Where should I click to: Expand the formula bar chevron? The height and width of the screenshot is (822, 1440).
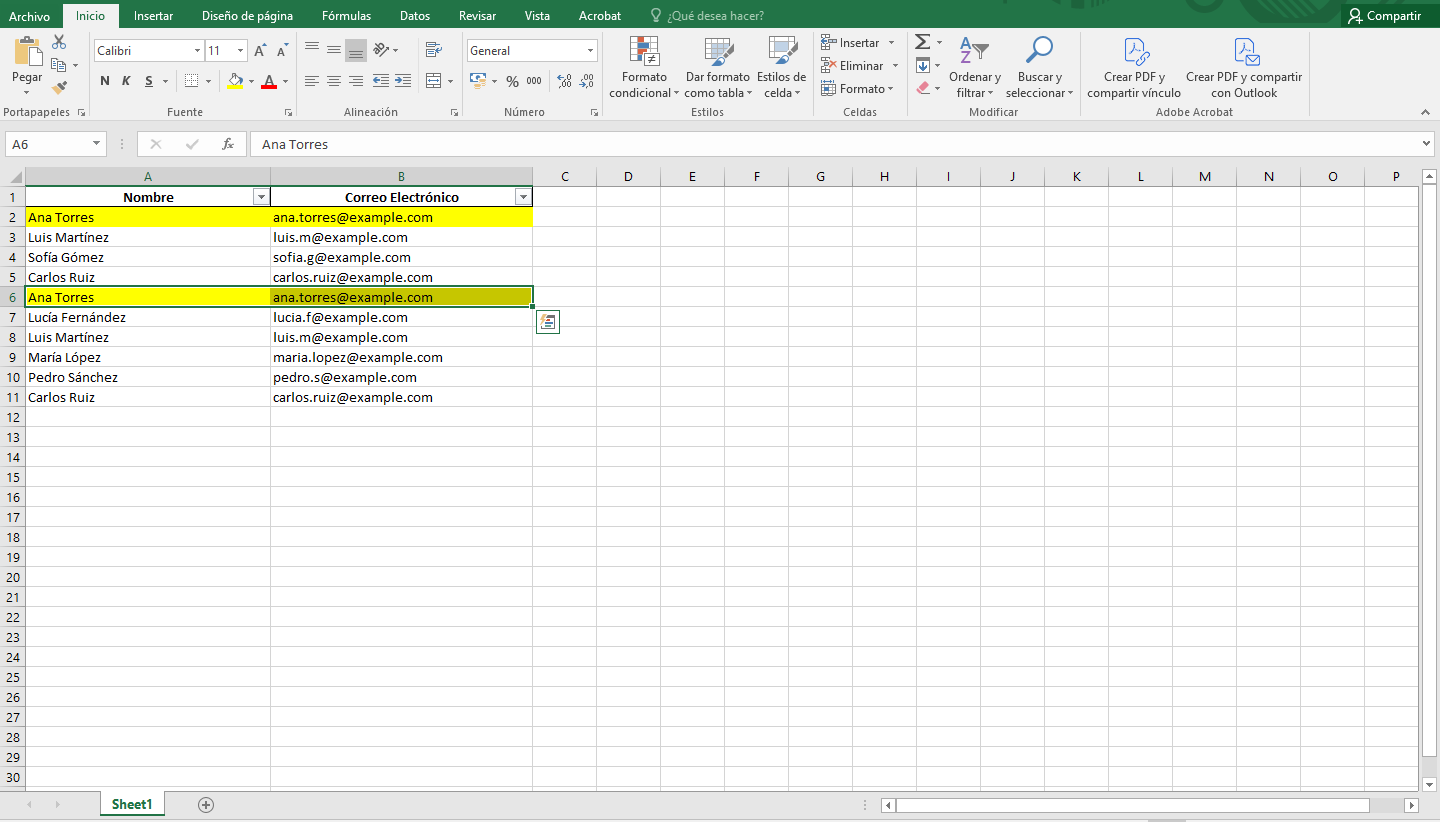click(x=1427, y=144)
